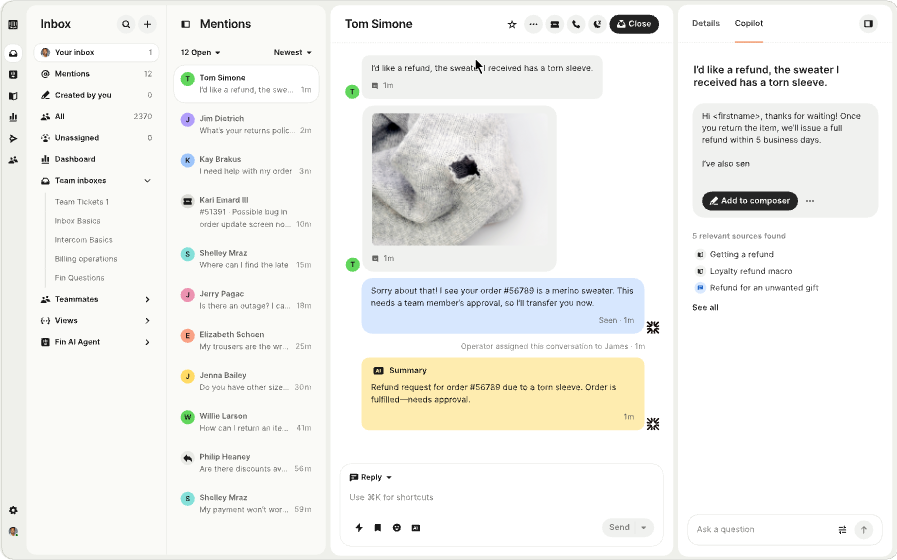
Task: Open the settings gear in left rail
Action: (13, 510)
